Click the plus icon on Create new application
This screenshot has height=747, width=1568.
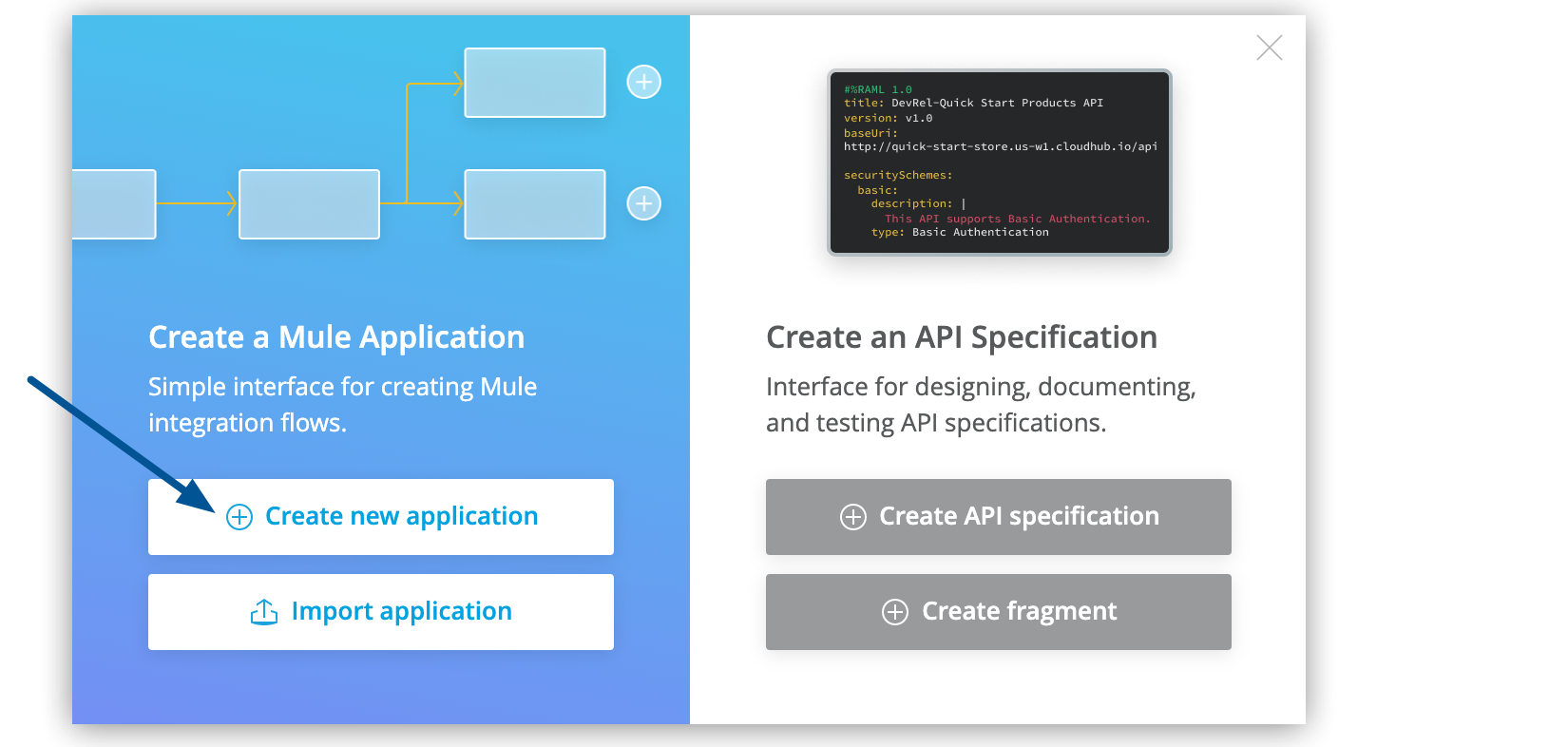click(239, 517)
